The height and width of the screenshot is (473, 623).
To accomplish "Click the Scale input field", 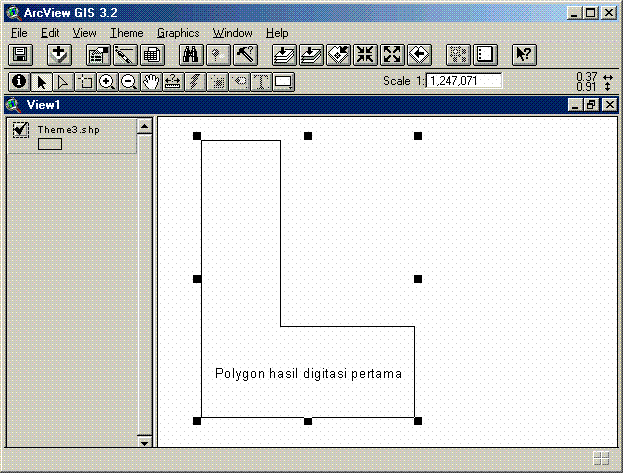I will [464, 81].
